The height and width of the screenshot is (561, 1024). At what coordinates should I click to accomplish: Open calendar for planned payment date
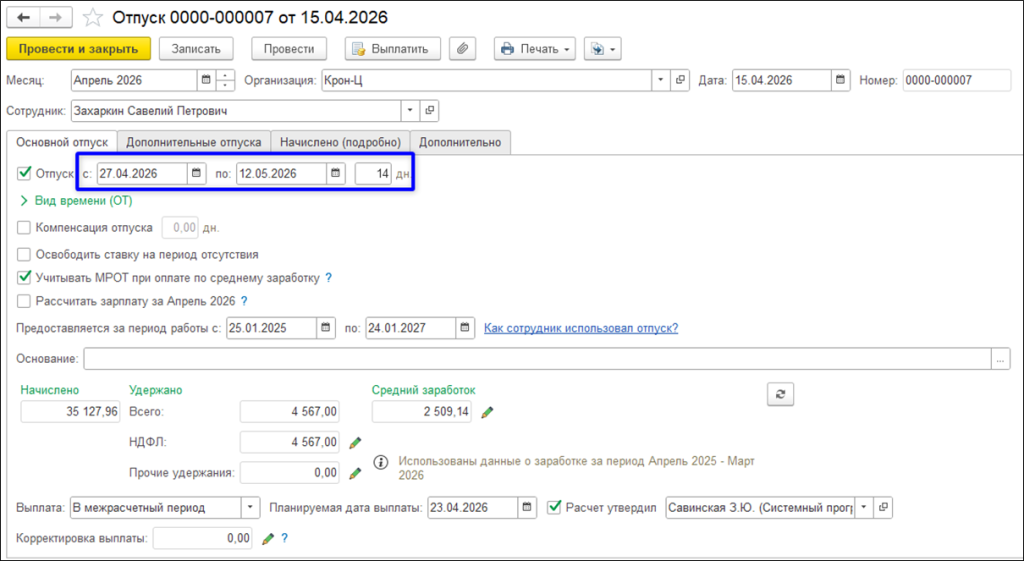click(x=527, y=507)
